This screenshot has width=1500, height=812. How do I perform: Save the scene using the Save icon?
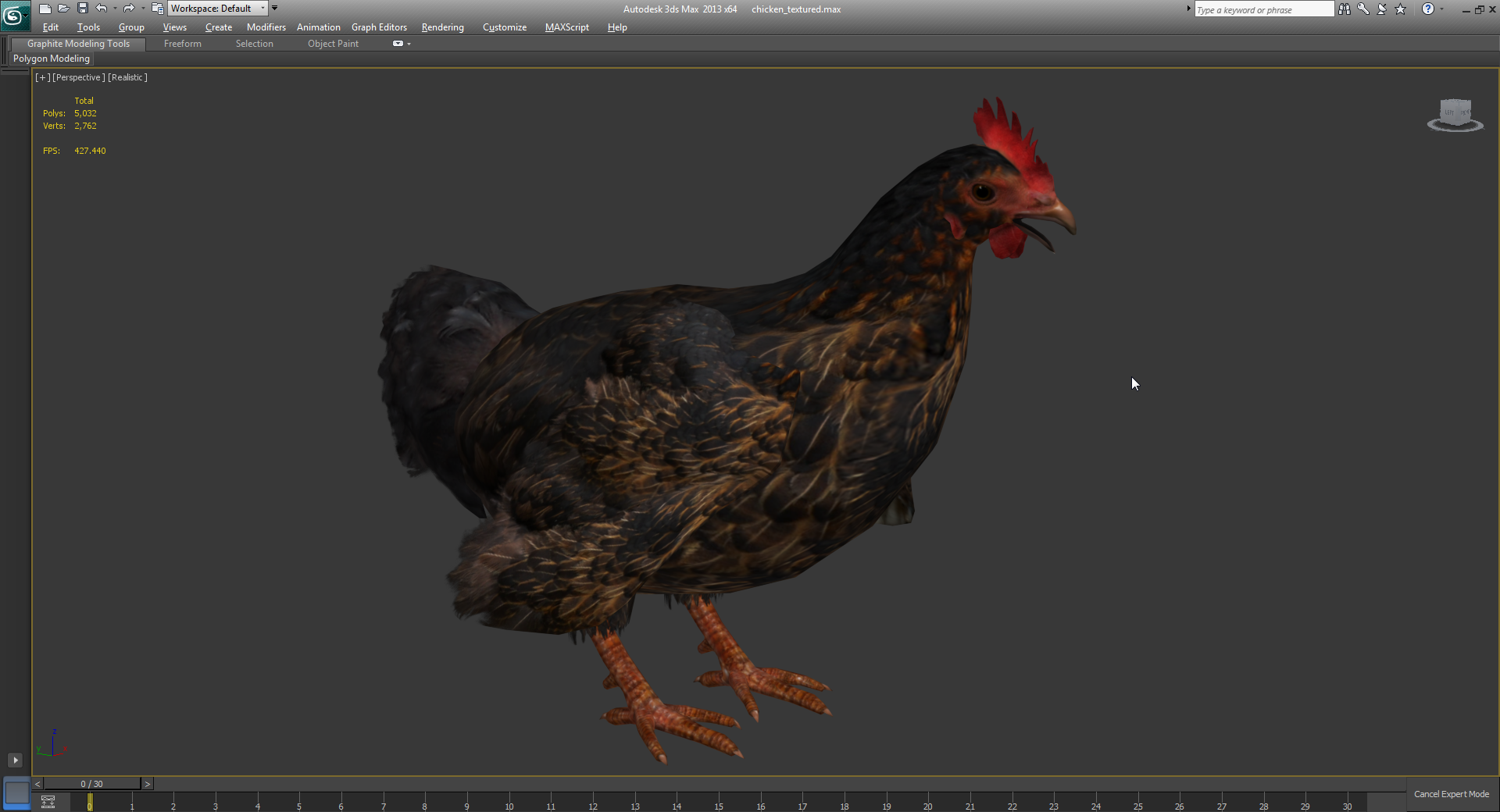pyautogui.click(x=83, y=8)
